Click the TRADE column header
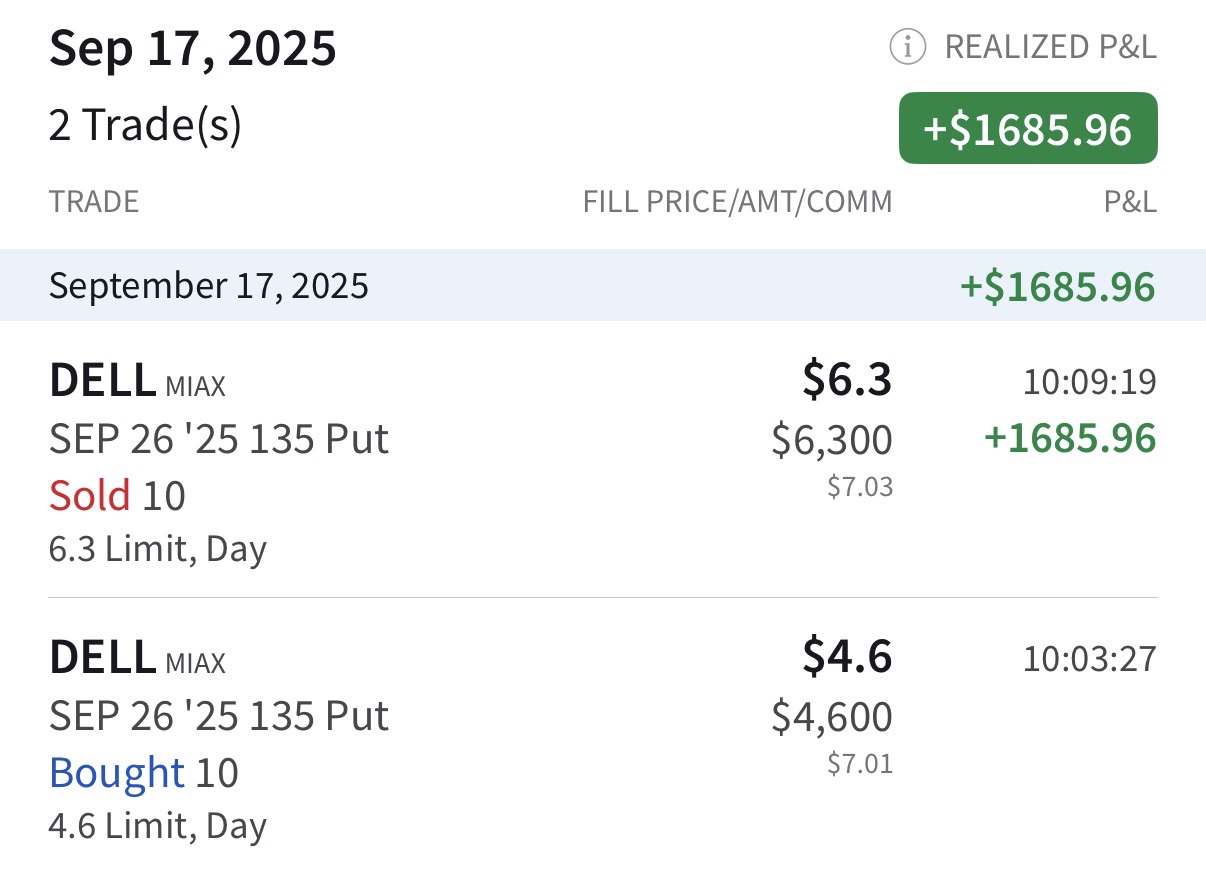Viewport: 1206px width, 879px height. point(94,202)
